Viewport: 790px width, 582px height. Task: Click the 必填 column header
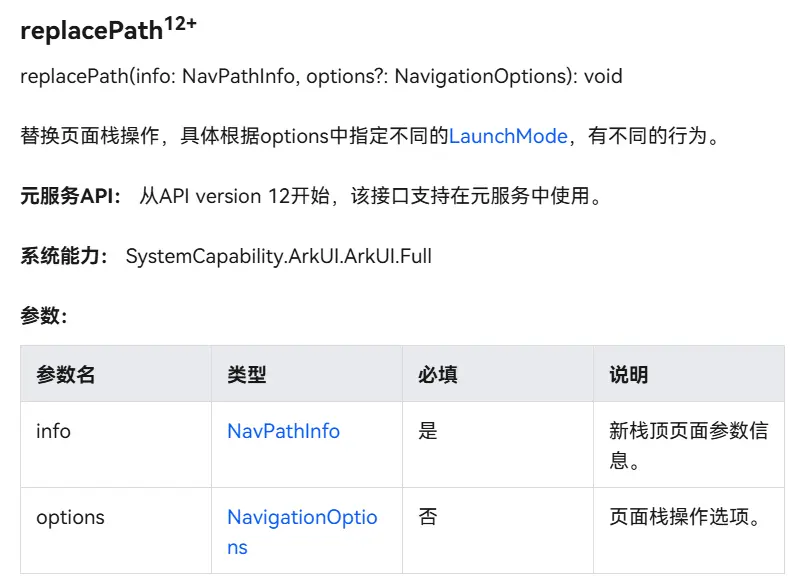pos(438,375)
